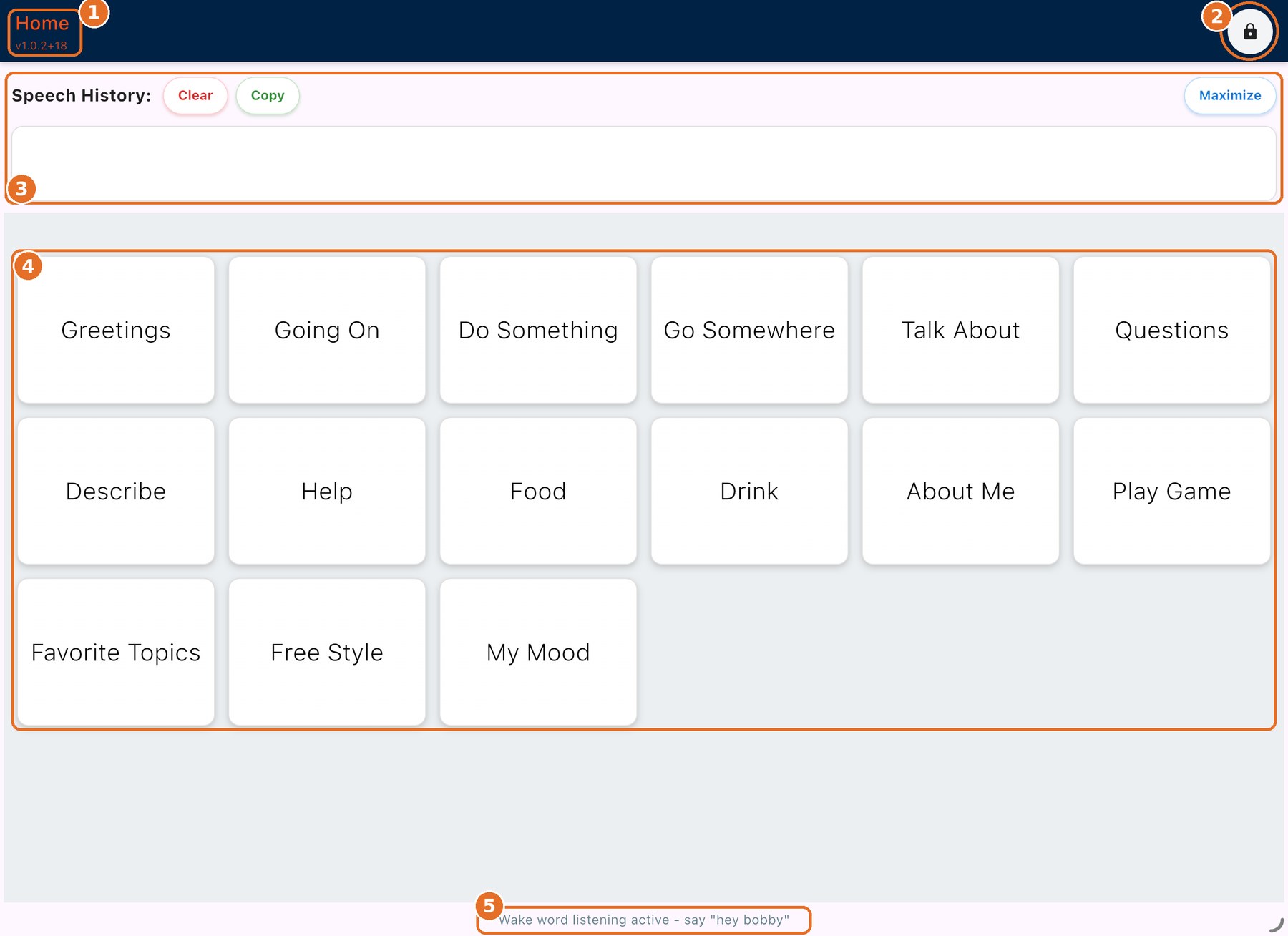Select the Describe tile
Screen dimensions: 1288x936
(x=116, y=491)
